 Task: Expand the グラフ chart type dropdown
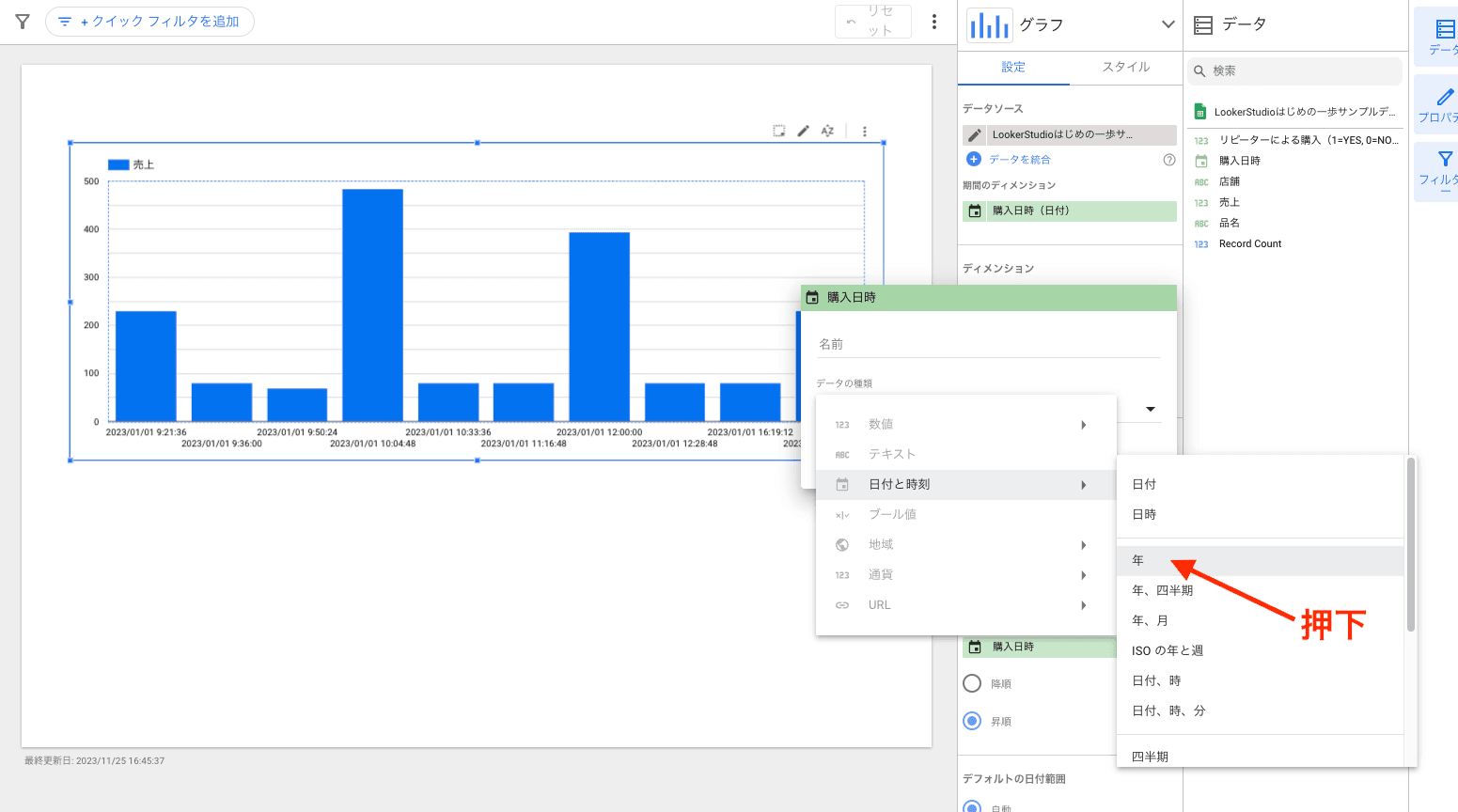click(x=1168, y=24)
